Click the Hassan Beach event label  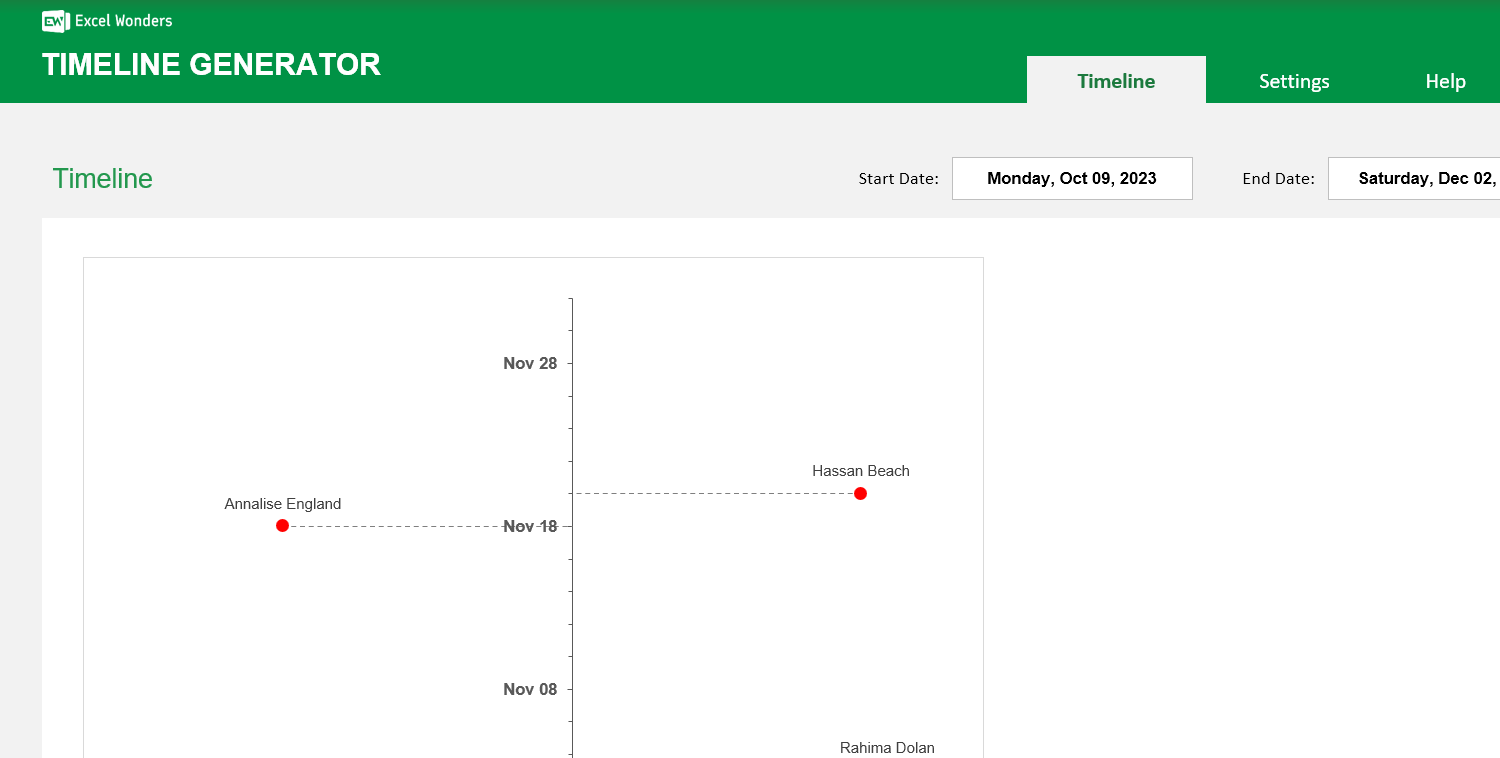tap(861, 470)
